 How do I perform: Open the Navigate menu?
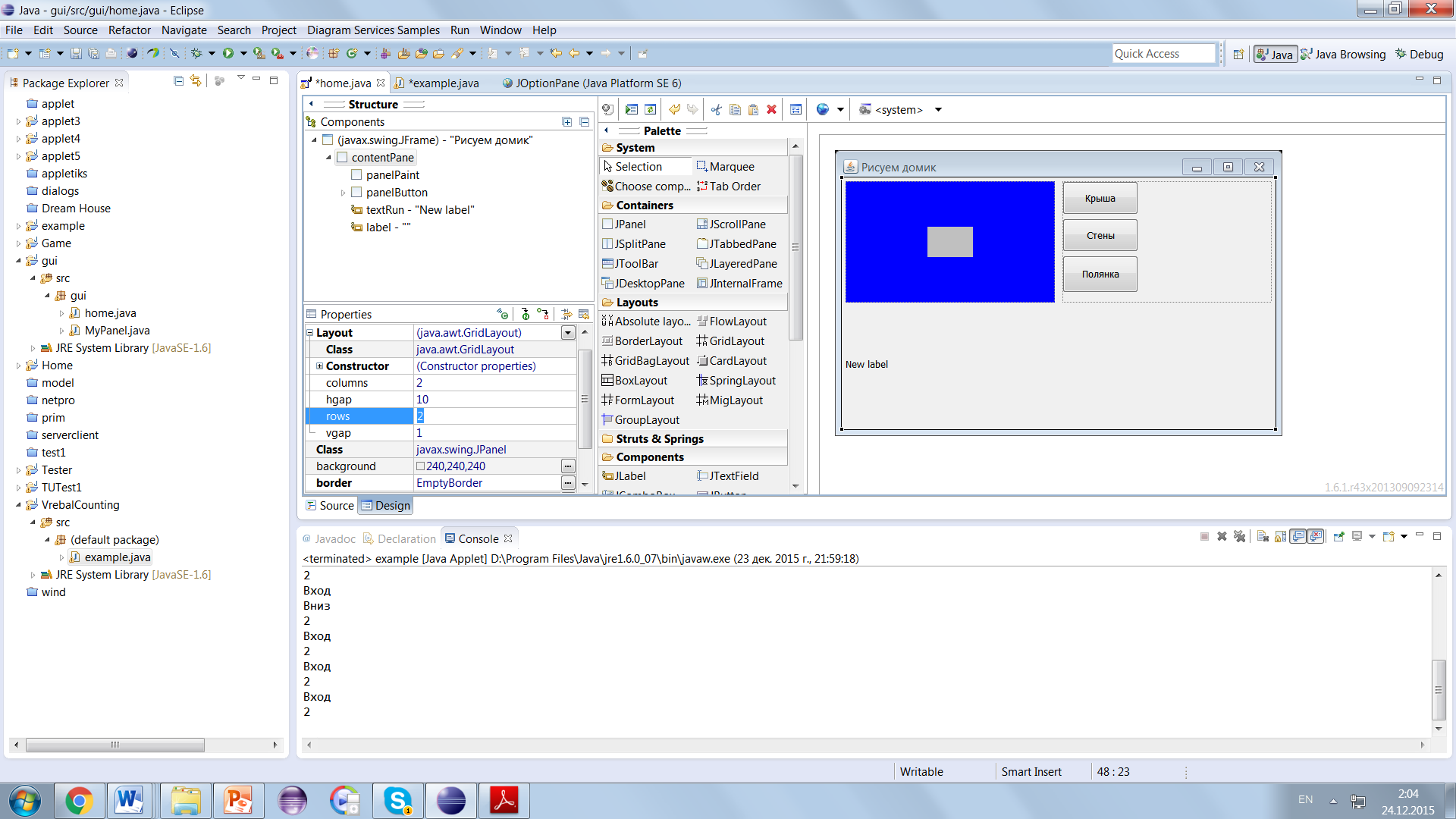(184, 30)
